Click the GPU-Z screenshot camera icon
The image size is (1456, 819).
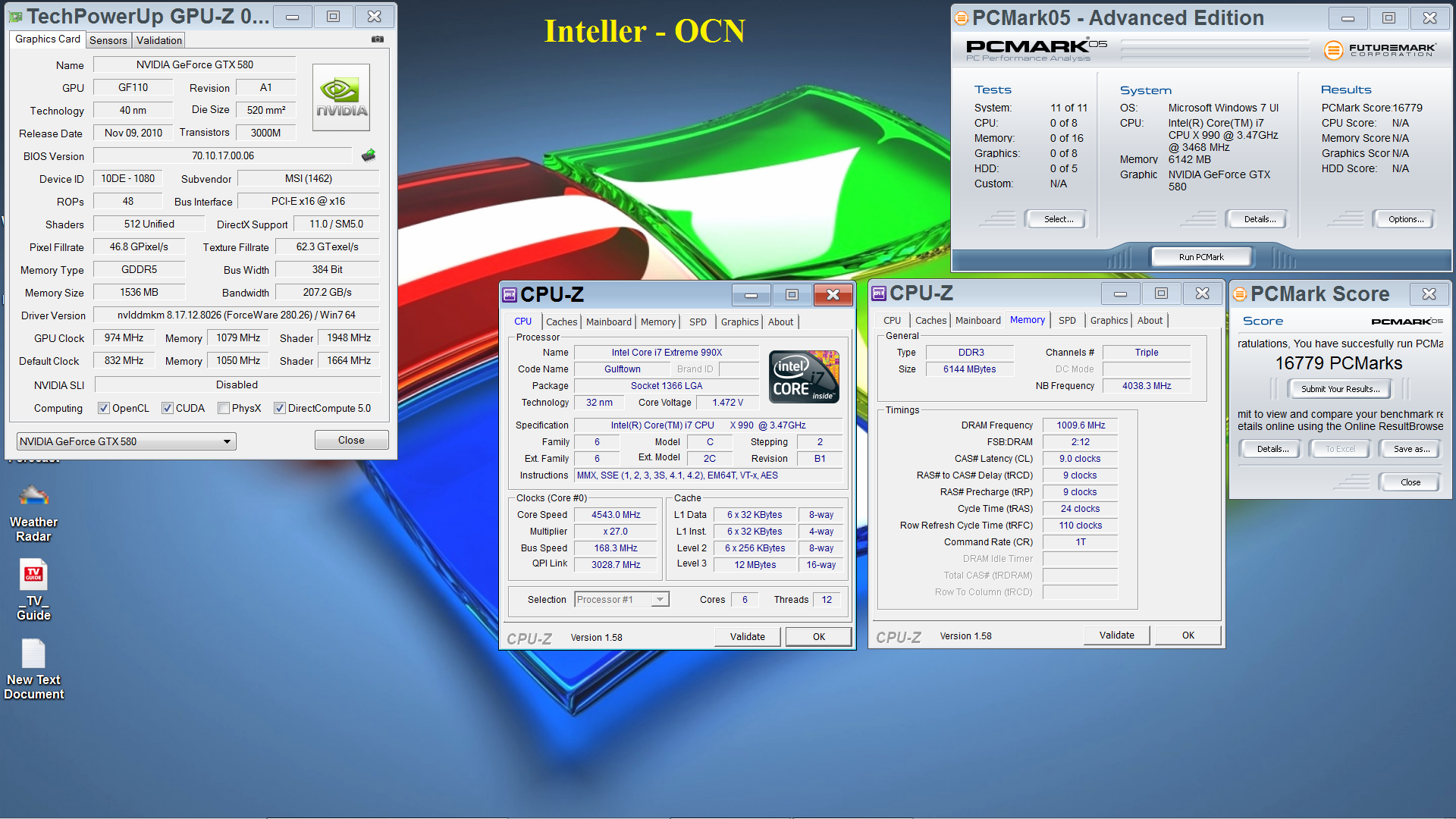378,39
